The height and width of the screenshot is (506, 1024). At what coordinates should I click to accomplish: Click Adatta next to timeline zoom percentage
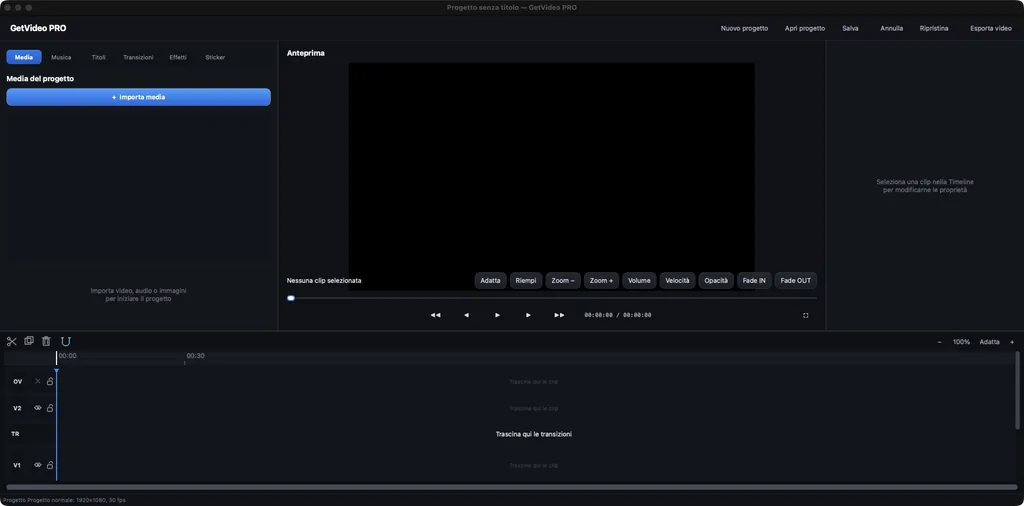989,342
